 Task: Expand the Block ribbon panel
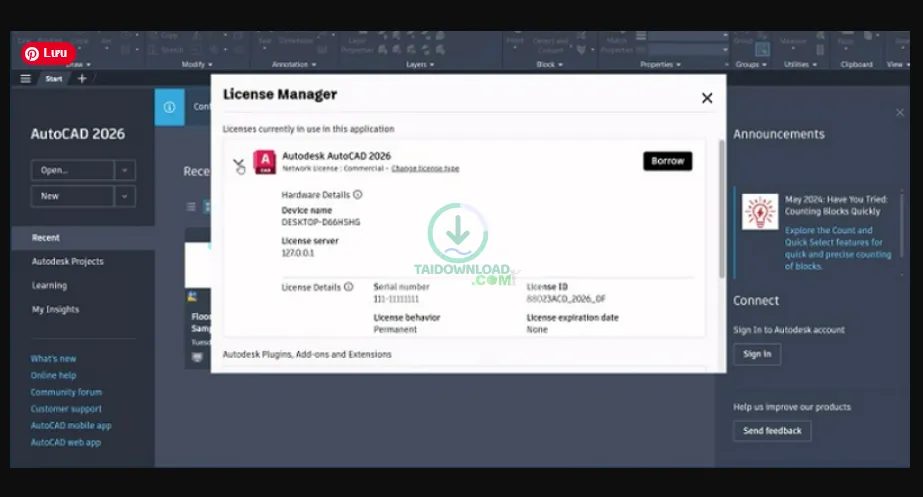(549, 64)
